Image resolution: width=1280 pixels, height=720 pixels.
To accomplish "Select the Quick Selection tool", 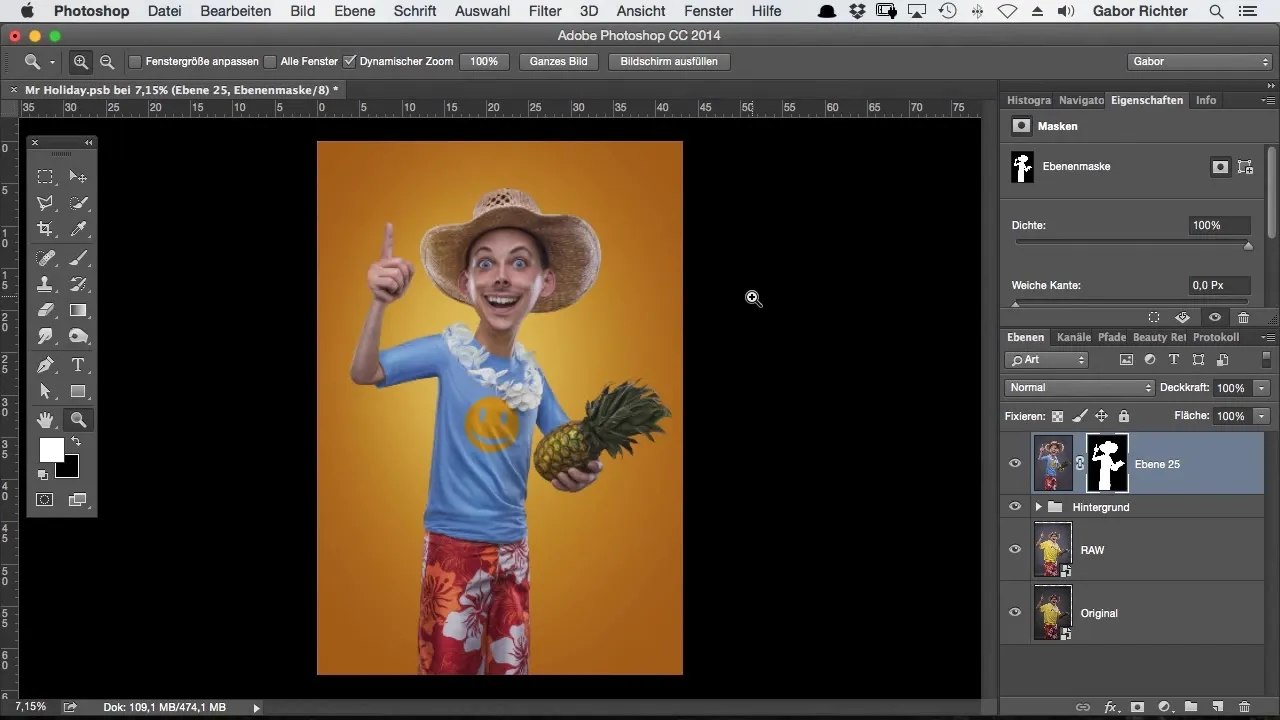I will (78, 203).
